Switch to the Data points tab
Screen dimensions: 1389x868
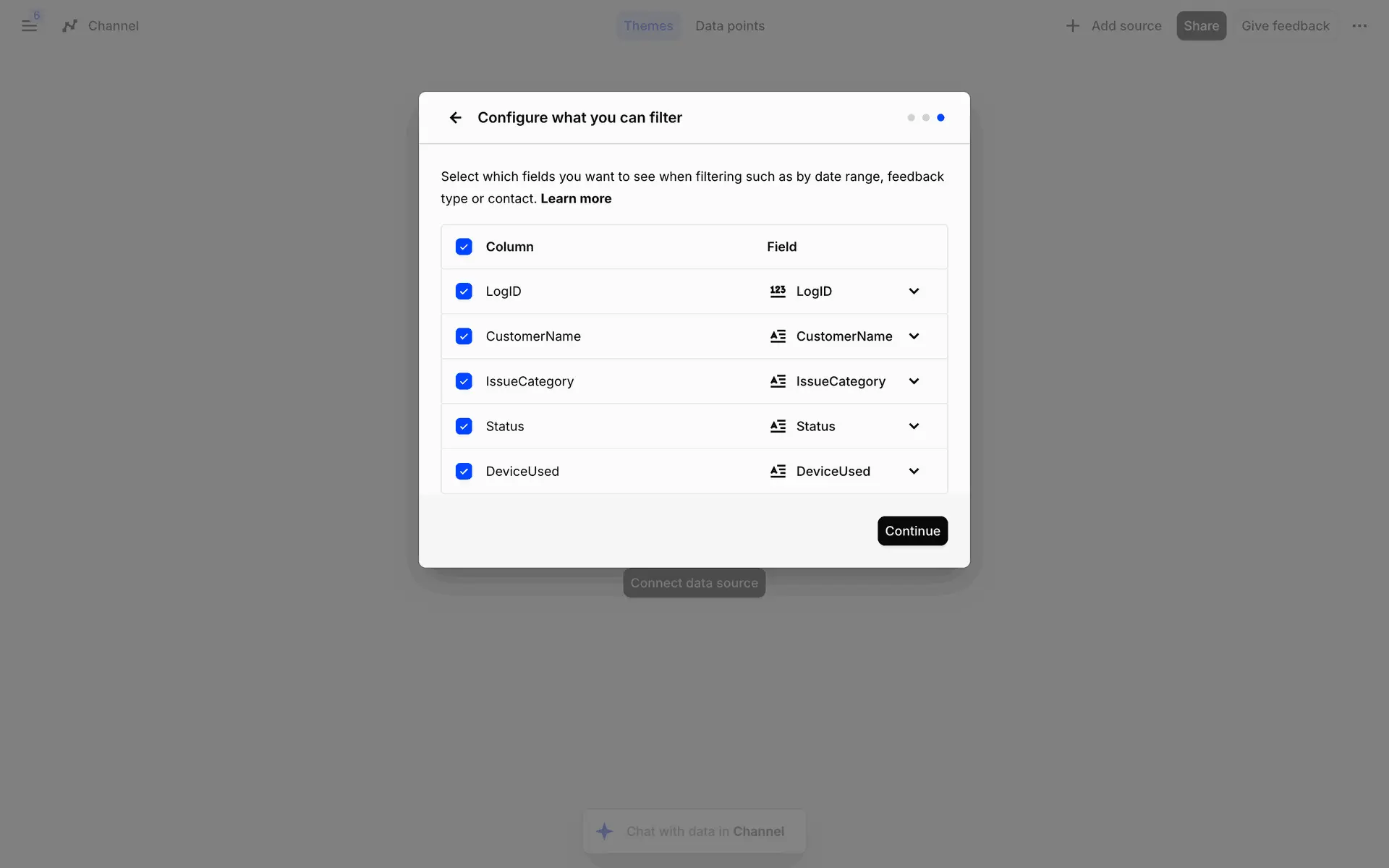[x=729, y=26]
